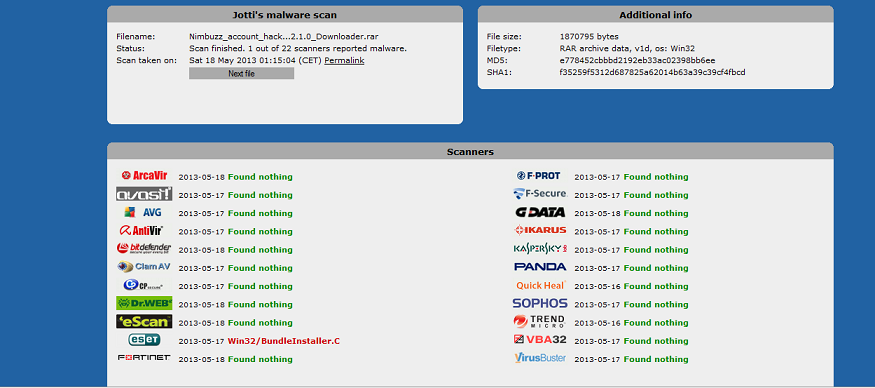Click VirusBuster's Found nothing result
Screen dimensions: 875x388
tap(656, 359)
